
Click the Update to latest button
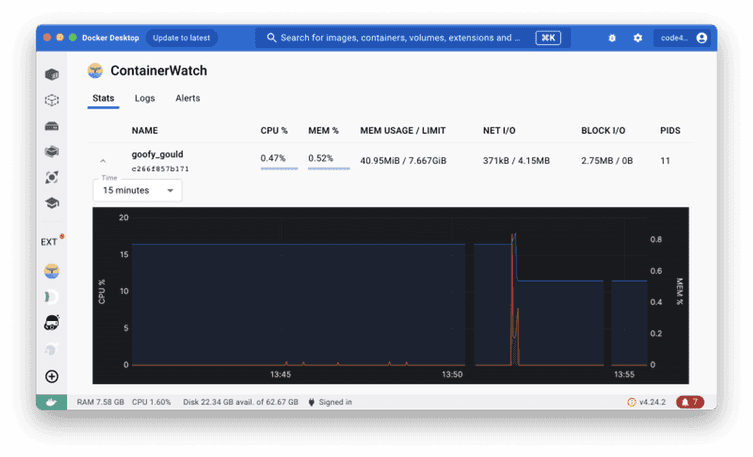[181, 38]
